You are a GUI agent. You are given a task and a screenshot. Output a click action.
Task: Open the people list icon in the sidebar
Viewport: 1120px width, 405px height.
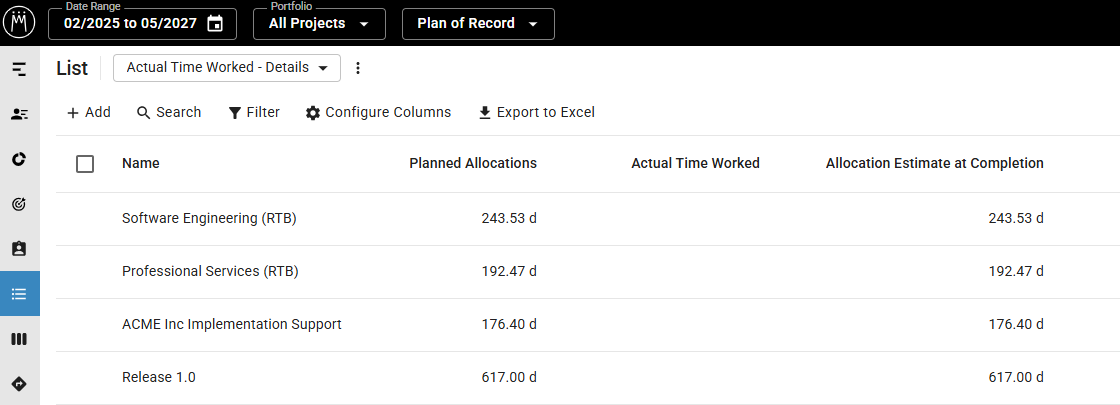click(x=19, y=114)
